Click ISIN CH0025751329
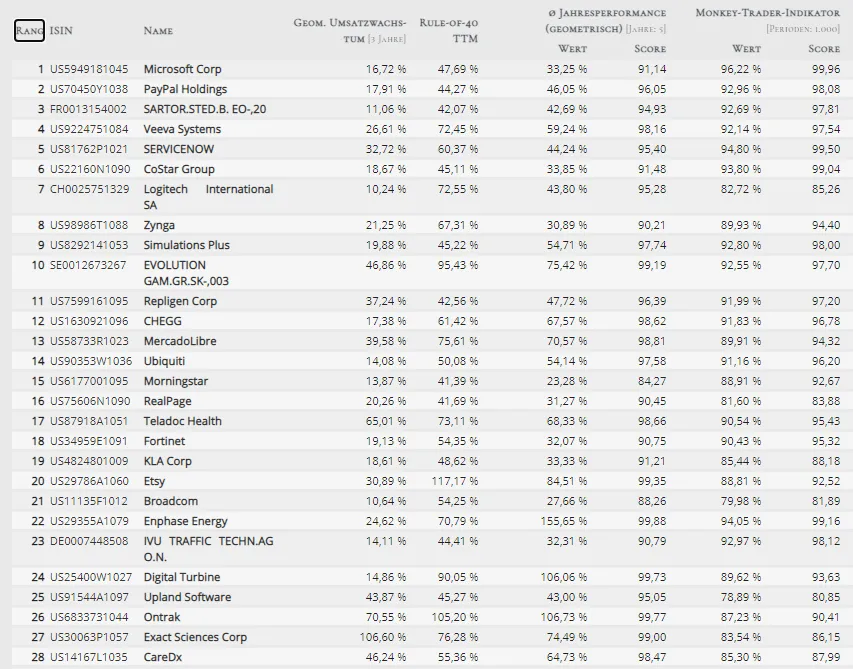The image size is (853, 669). [x=90, y=189]
